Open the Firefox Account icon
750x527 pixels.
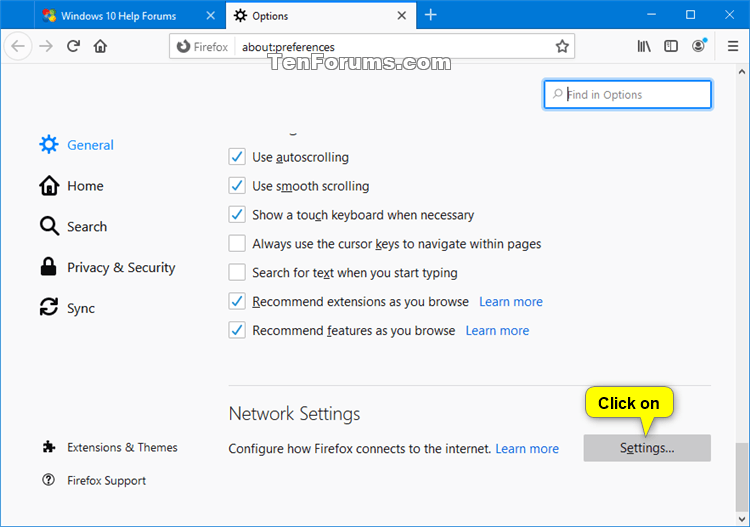coord(699,46)
